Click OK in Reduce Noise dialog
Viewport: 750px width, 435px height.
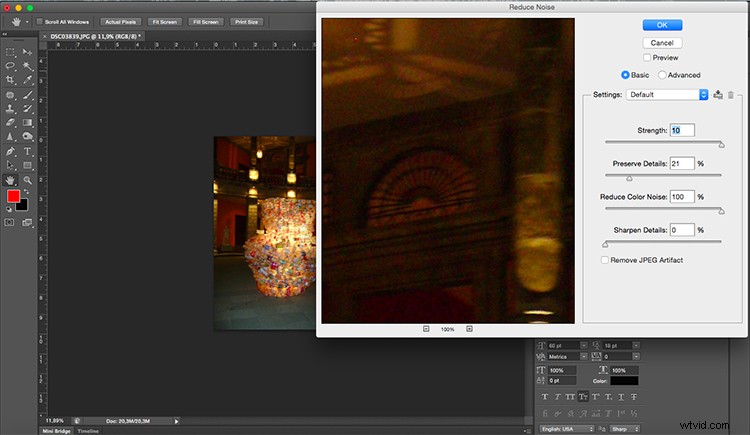(x=662, y=25)
